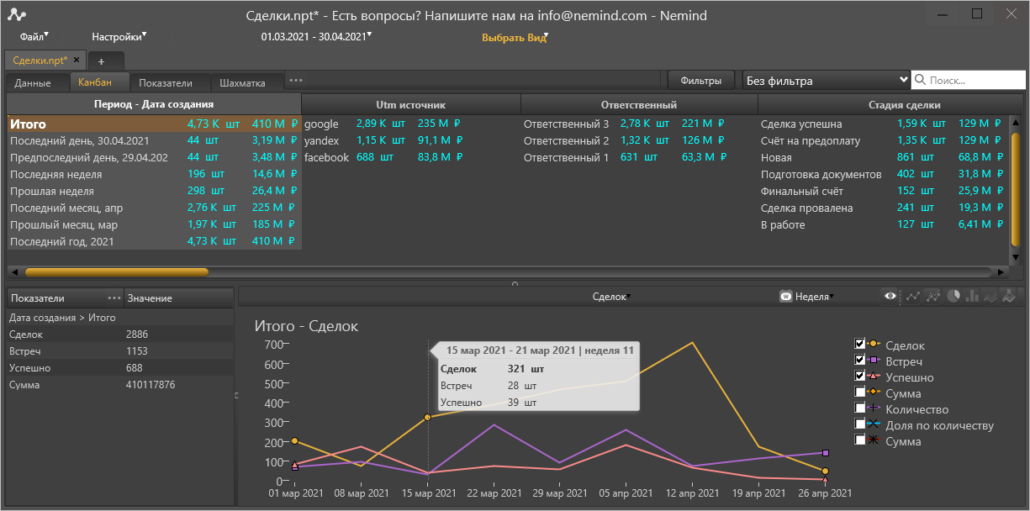The width and height of the screenshot is (1030, 511).
Task: Uncheck the Сделок series checkbox
Action: (860, 345)
